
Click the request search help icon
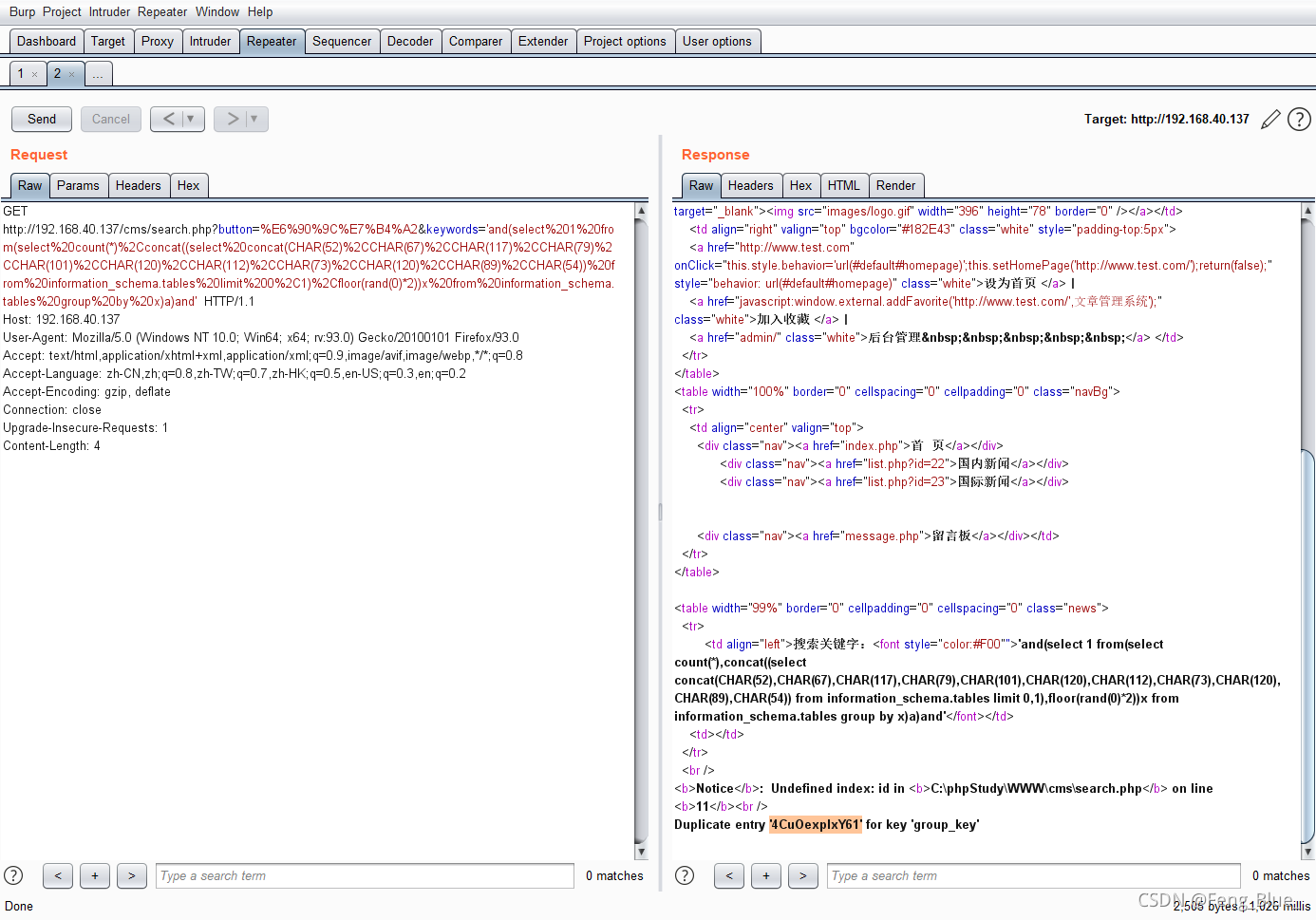13,875
